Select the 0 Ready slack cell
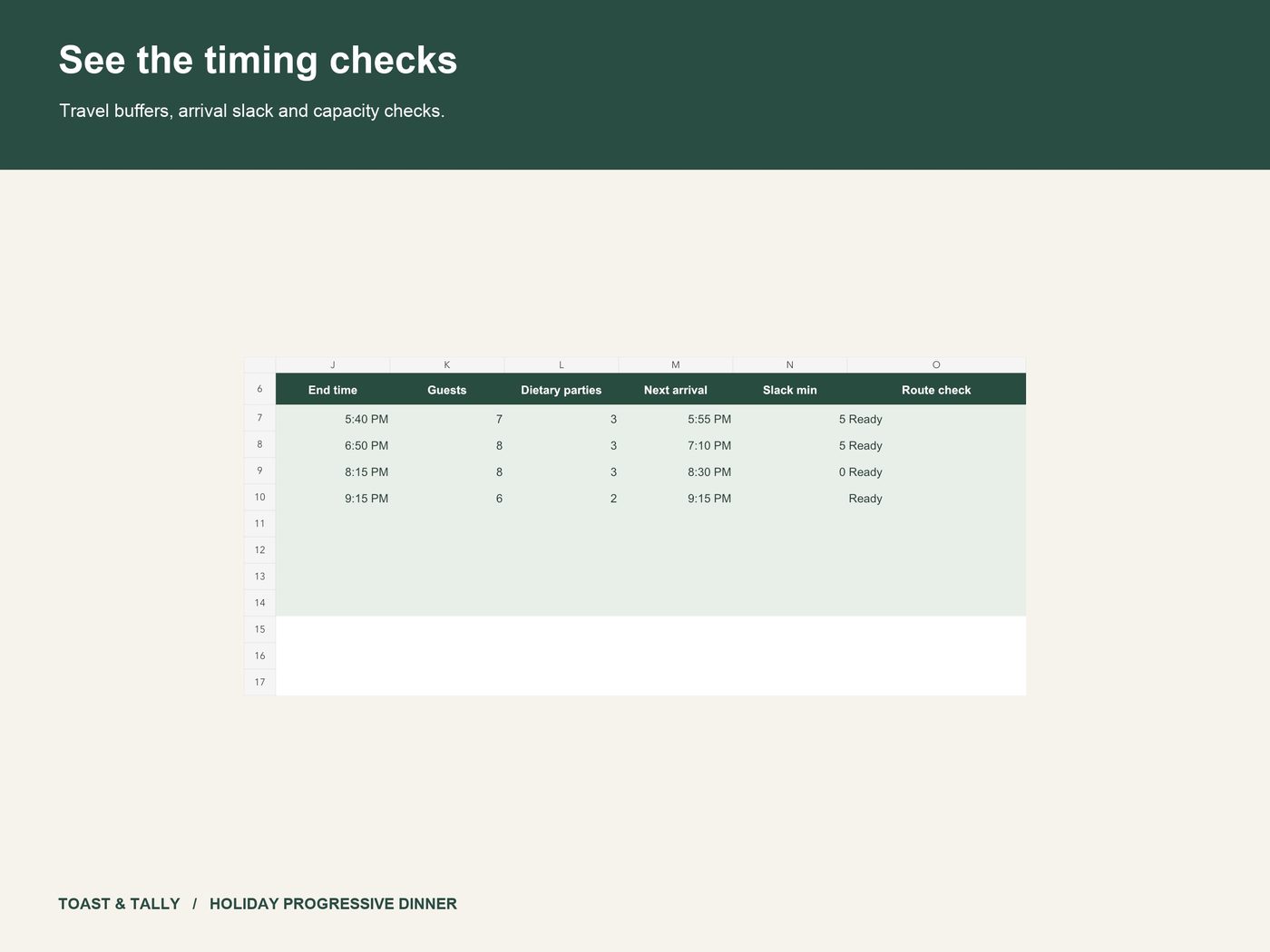This screenshot has width=1270, height=952. [x=790, y=471]
